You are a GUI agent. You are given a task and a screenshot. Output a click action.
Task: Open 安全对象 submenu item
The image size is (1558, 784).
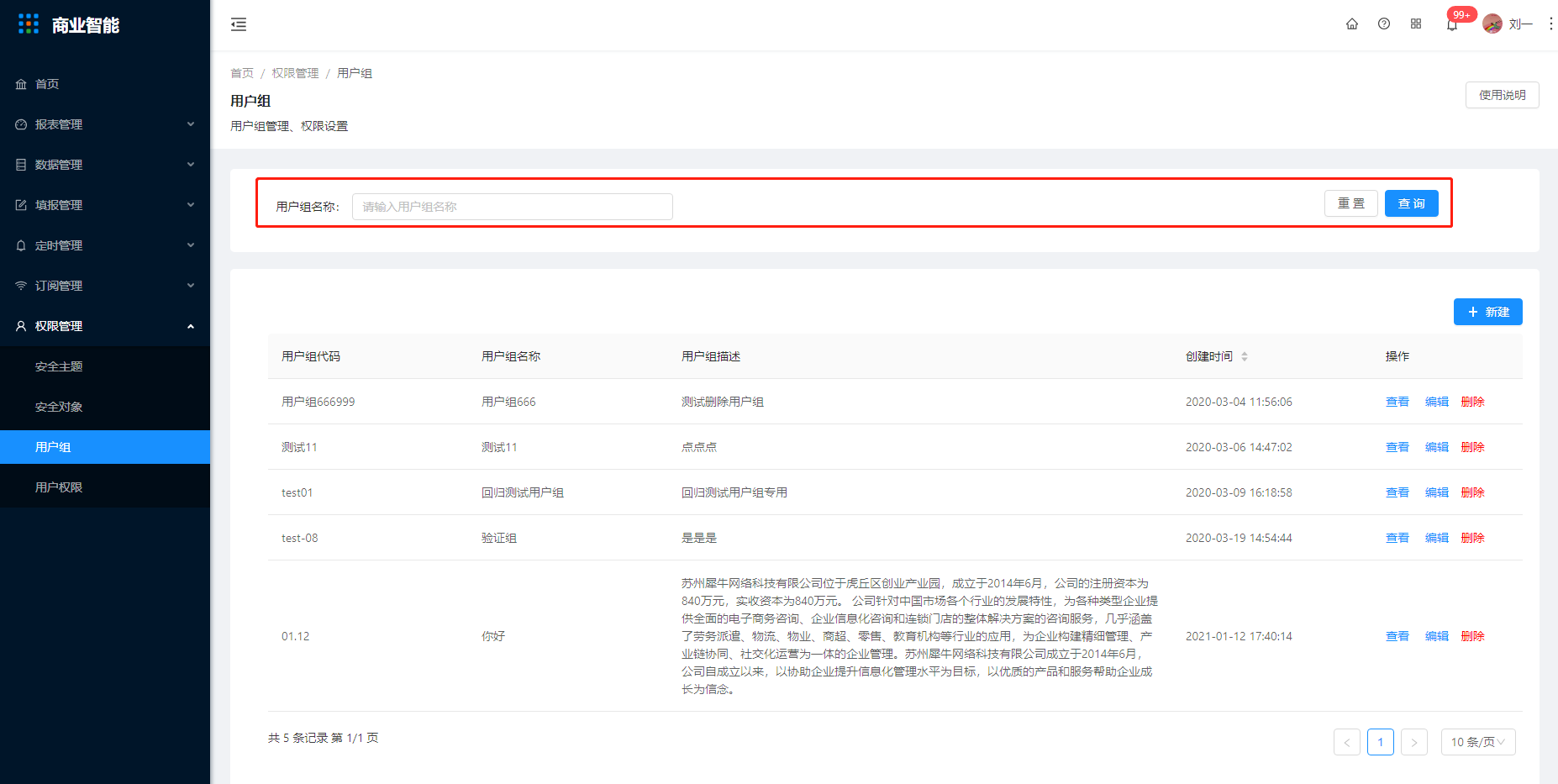tap(105, 407)
